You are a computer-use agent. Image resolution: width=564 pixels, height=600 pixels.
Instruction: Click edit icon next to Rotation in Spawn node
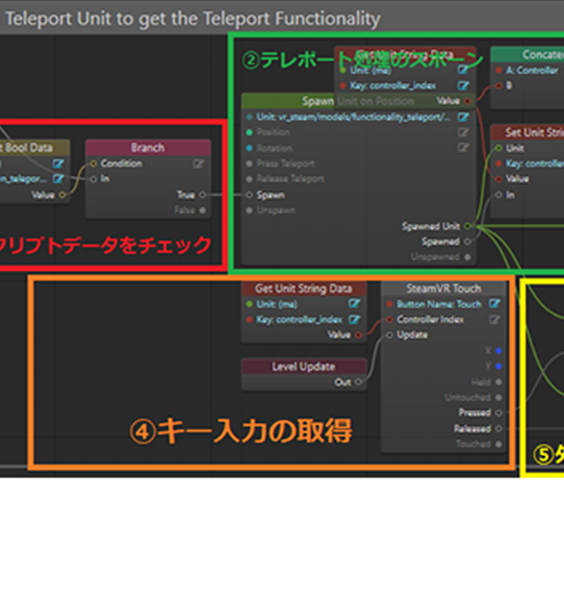click(463, 148)
